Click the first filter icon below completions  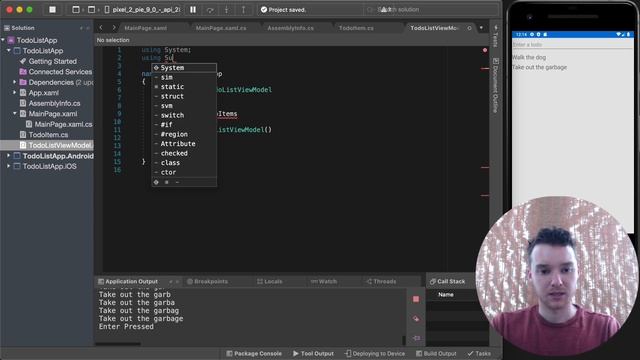(x=156, y=182)
